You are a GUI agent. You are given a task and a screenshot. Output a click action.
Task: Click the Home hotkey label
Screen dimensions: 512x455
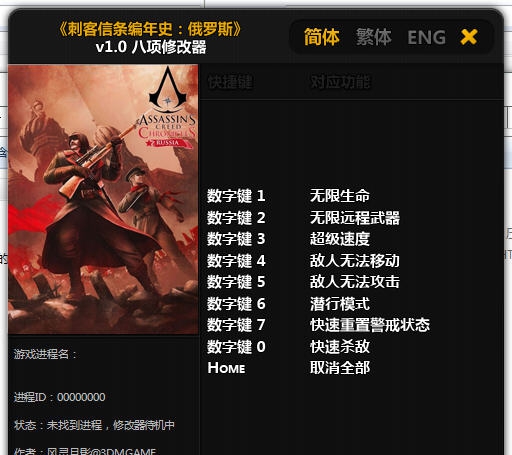226,368
